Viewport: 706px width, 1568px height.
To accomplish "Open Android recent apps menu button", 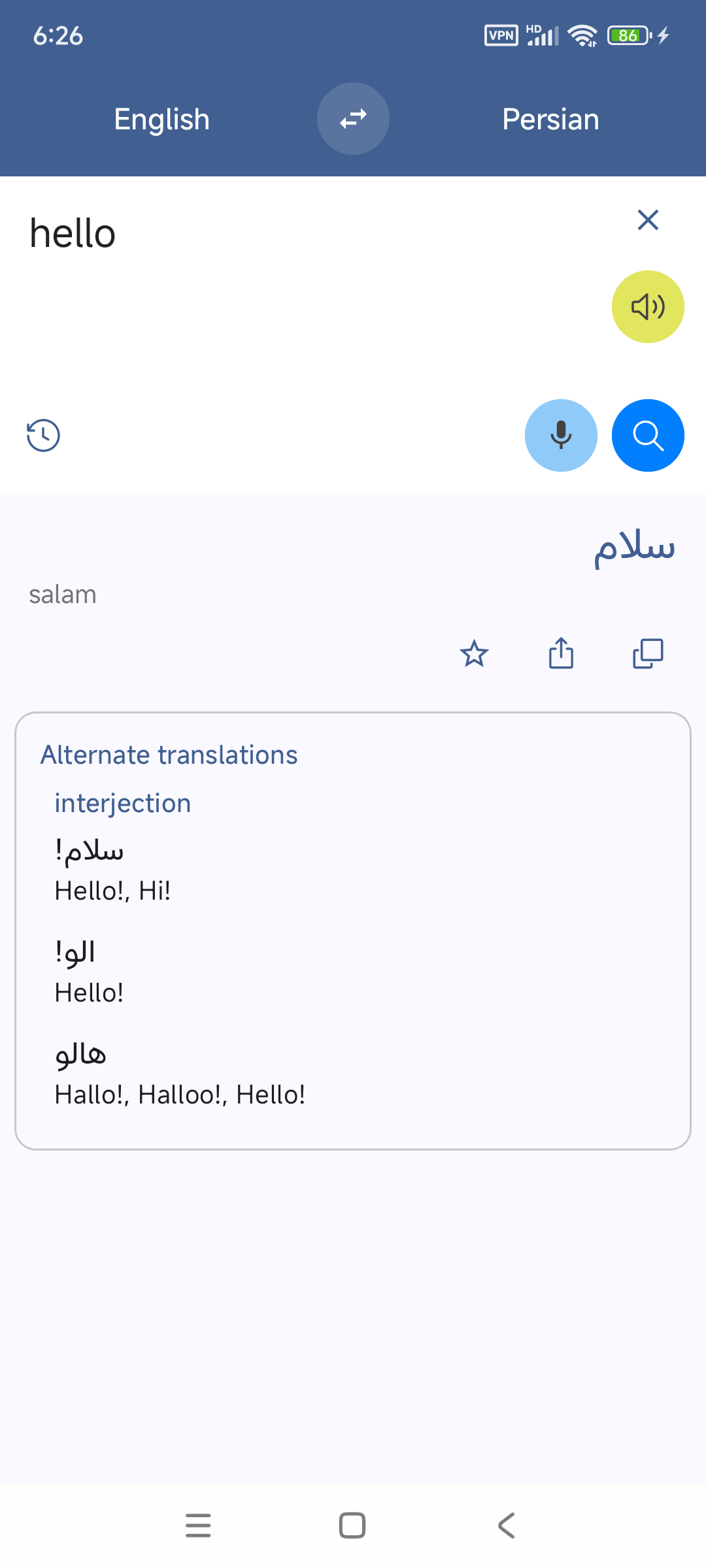I will (198, 1526).
